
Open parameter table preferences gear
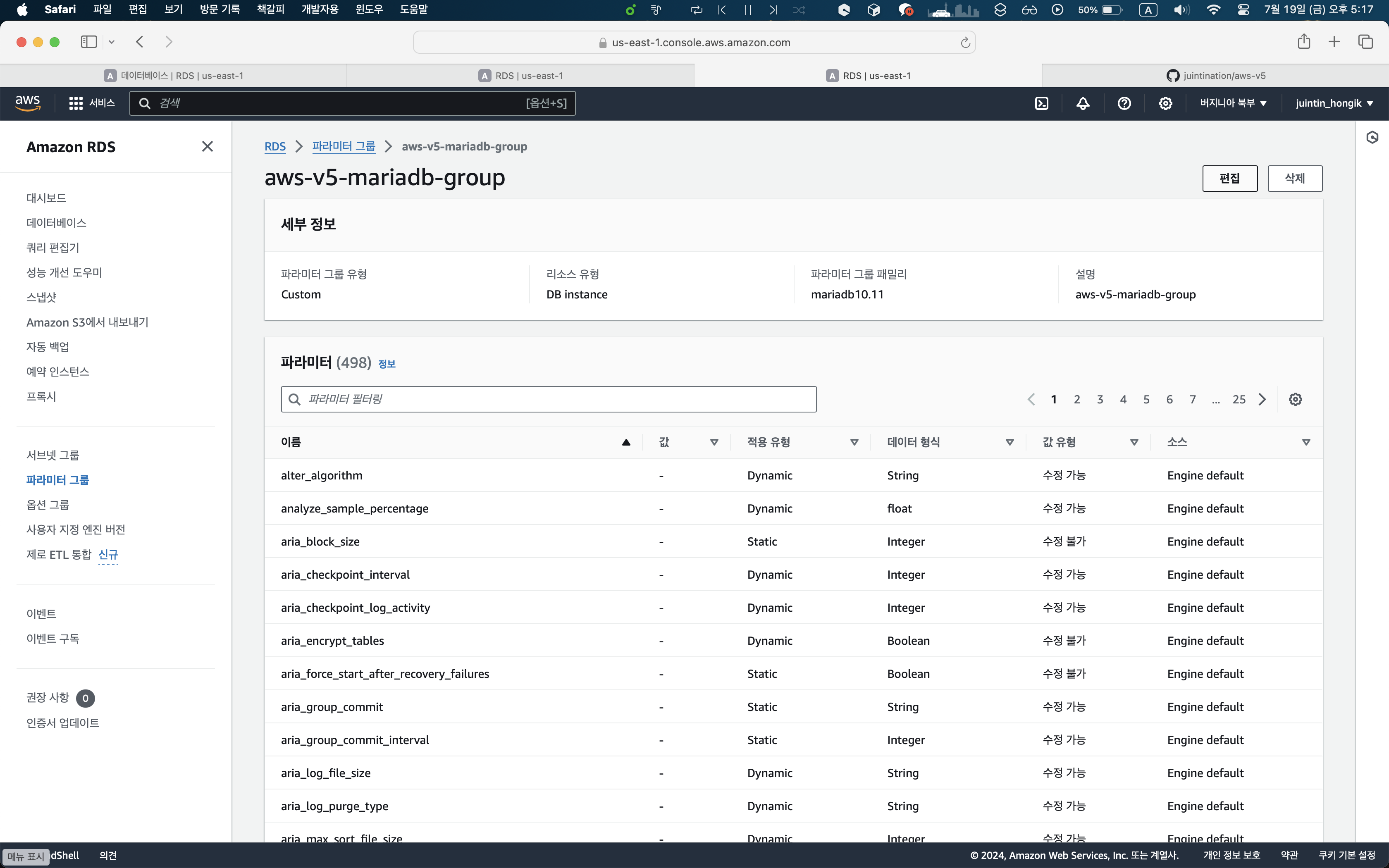point(1296,400)
